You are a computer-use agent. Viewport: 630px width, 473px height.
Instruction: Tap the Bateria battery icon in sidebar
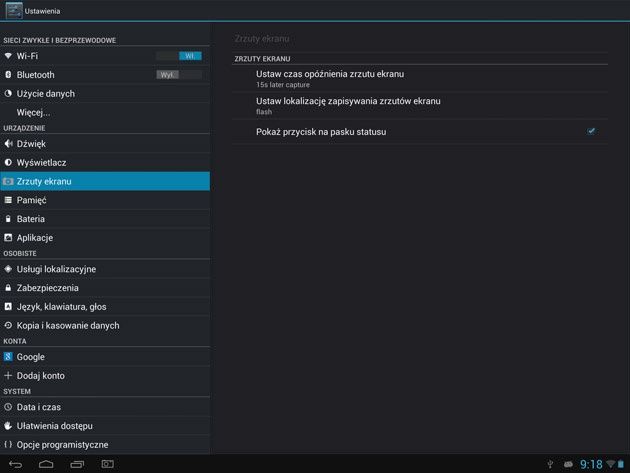[8, 219]
